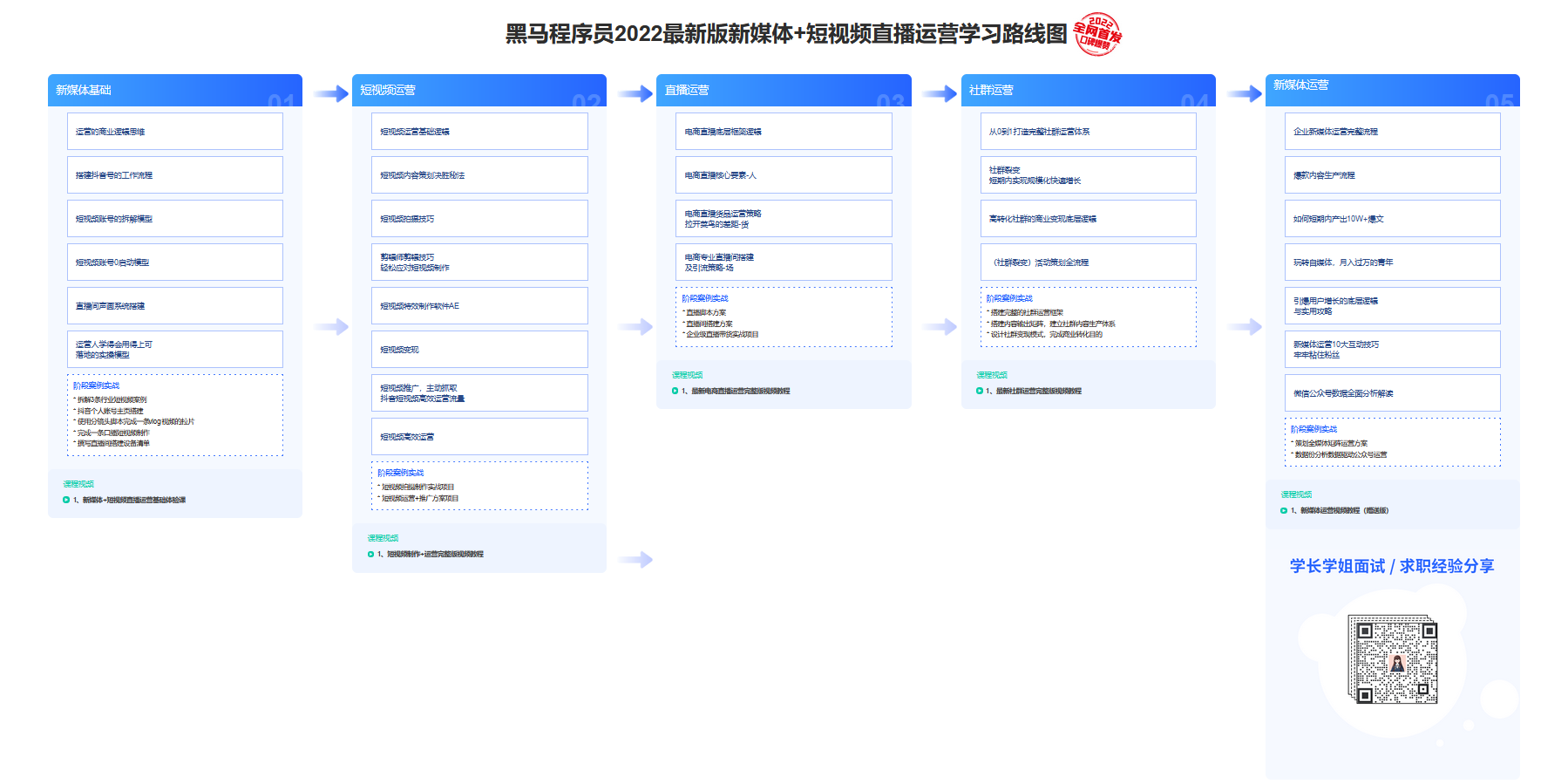Click the 从0到1打造完整社群运营体系 box
The height and width of the screenshot is (784, 1568).
pos(1088,132)
